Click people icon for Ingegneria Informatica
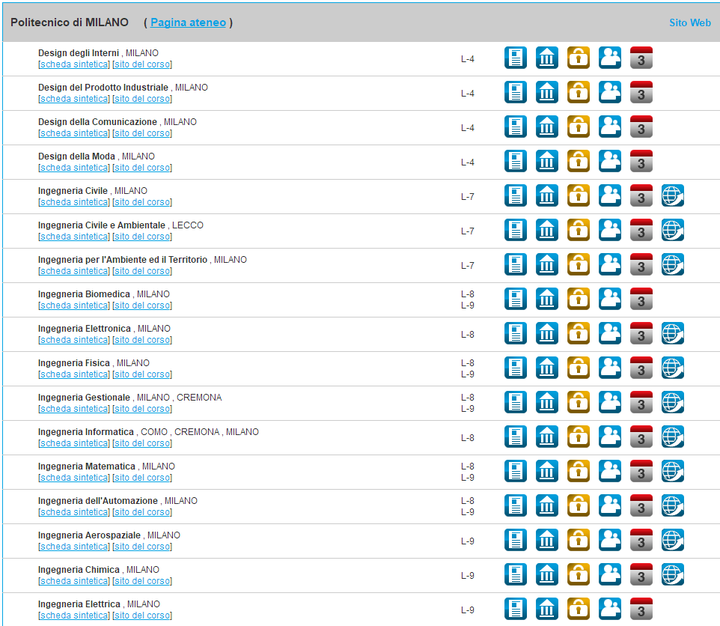Screen dimensions: 720x626 click(610, 437)
